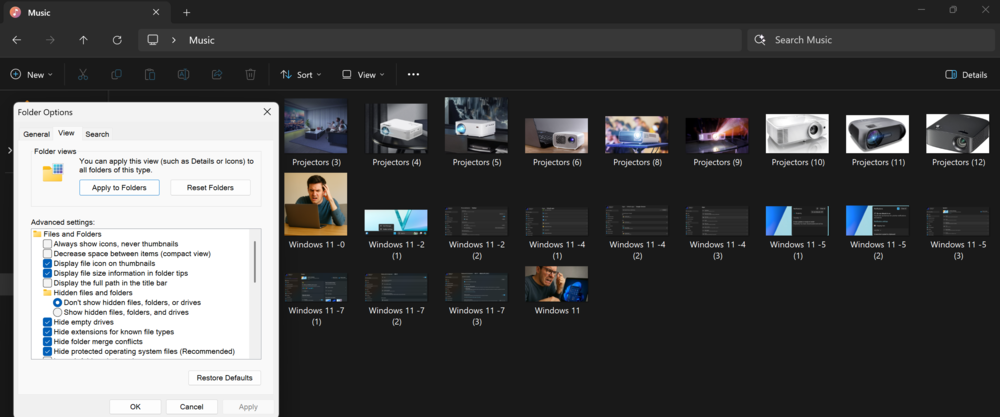Screen dimensions: 1000x417
Task: Toggle the Details pane
Action: 966,75
